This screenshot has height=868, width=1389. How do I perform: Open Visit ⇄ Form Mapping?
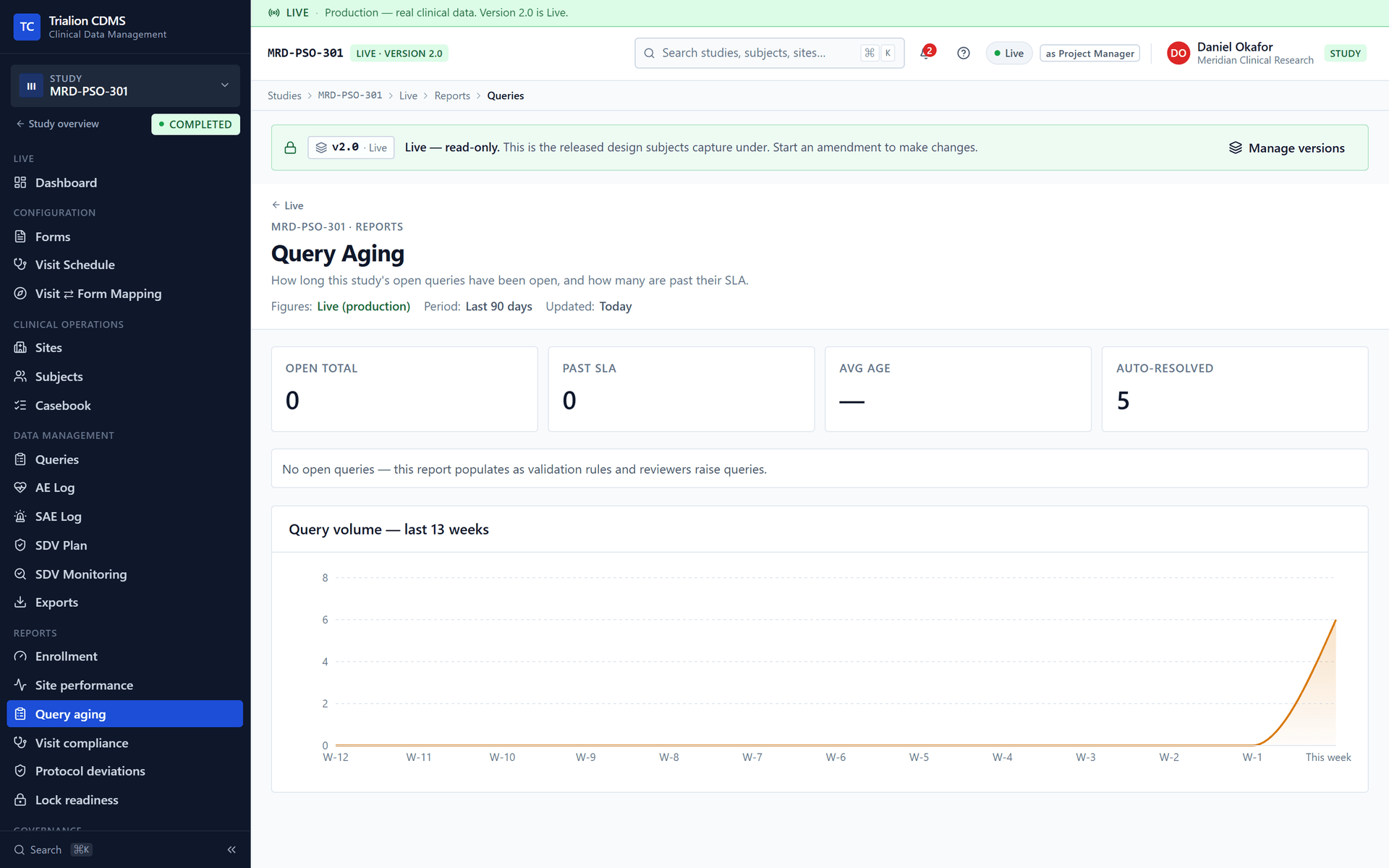pos(124,294)
